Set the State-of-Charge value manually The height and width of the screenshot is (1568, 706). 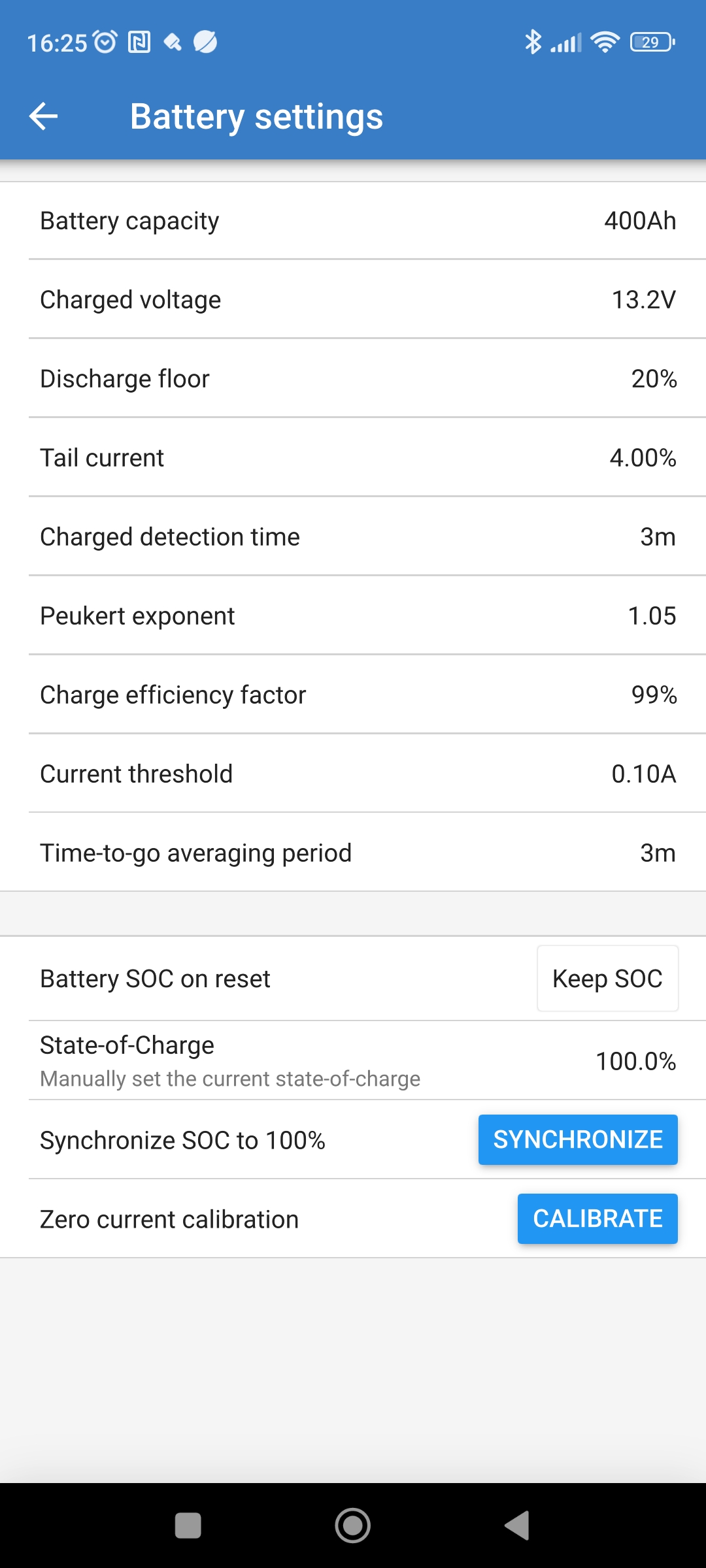point(353,1061)
